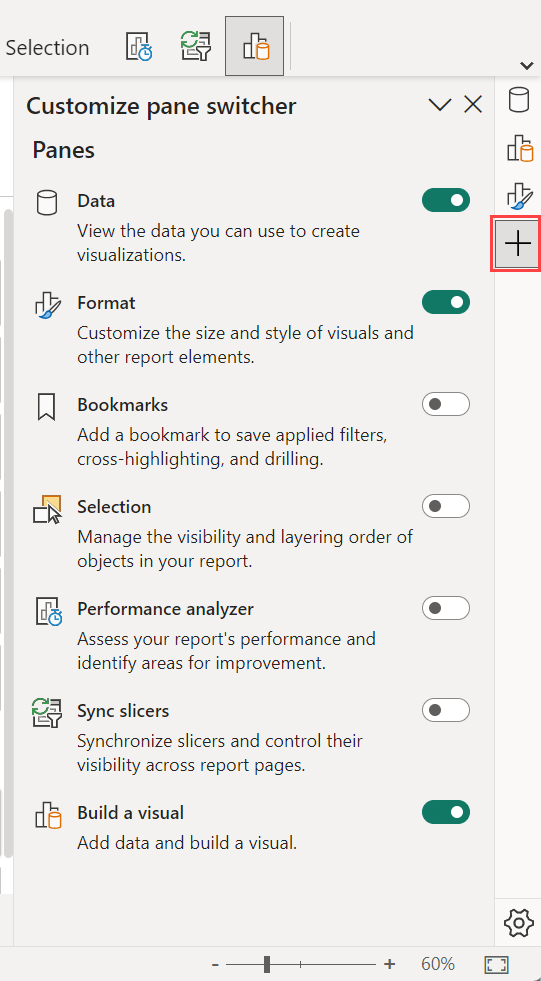Open Build a visual pane in switcher

519,149
